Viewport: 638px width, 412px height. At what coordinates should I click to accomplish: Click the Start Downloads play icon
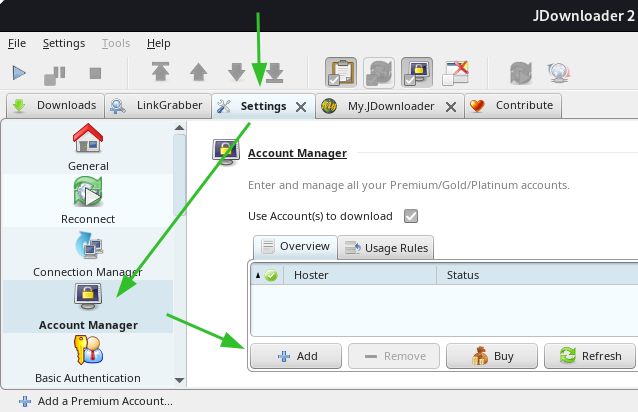(18, 72)
